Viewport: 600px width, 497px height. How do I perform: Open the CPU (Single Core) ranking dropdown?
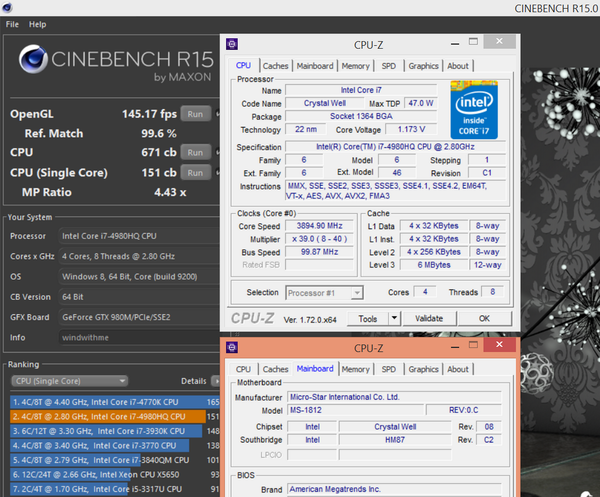click(x=68, y=381)
